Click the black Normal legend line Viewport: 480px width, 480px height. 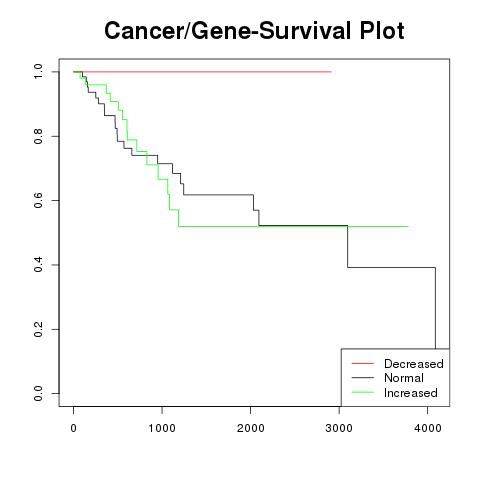tap(363, 378)
